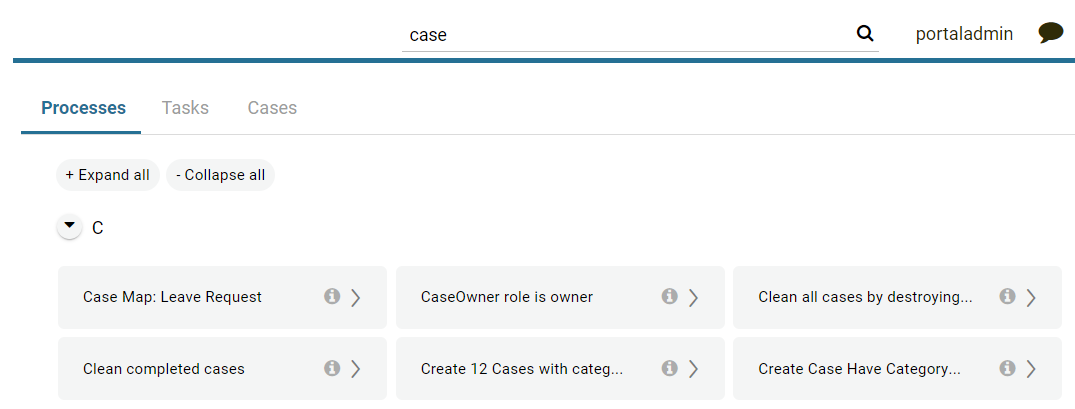1075x409 pixels.
Task: Show info for Clean completed cases
Action: [332, 369]
